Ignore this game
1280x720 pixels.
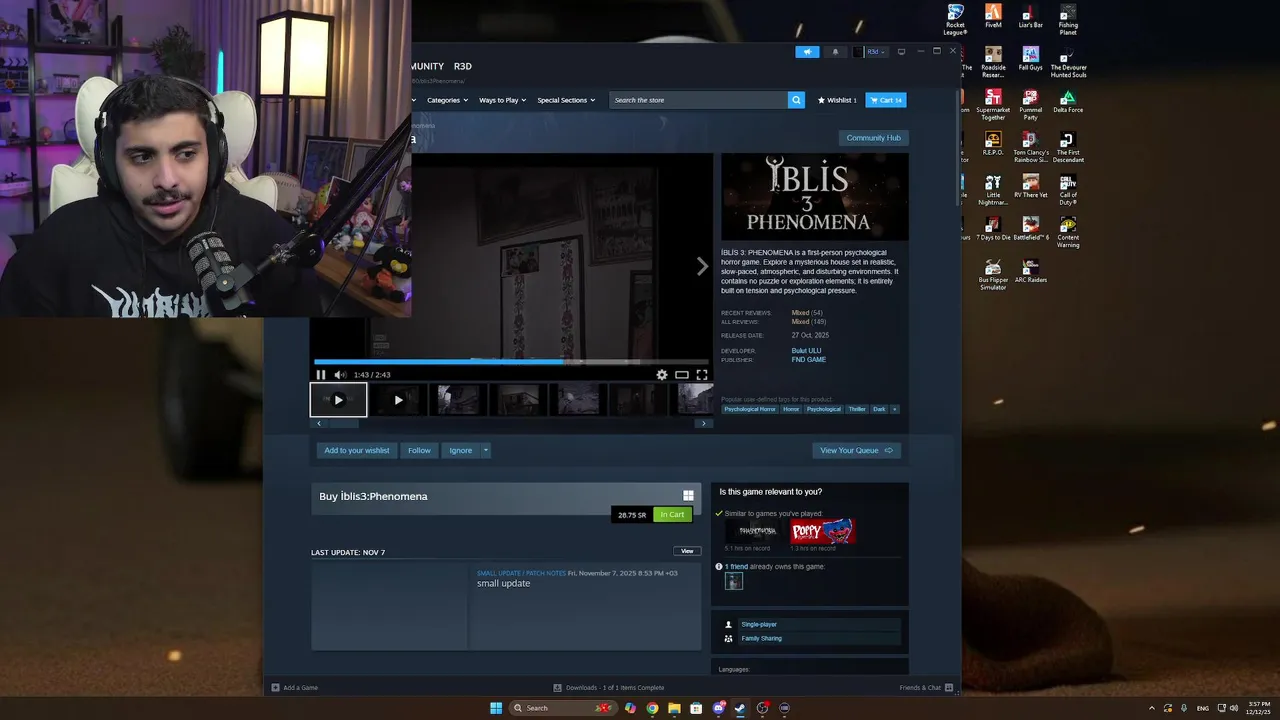click(460, 450)
